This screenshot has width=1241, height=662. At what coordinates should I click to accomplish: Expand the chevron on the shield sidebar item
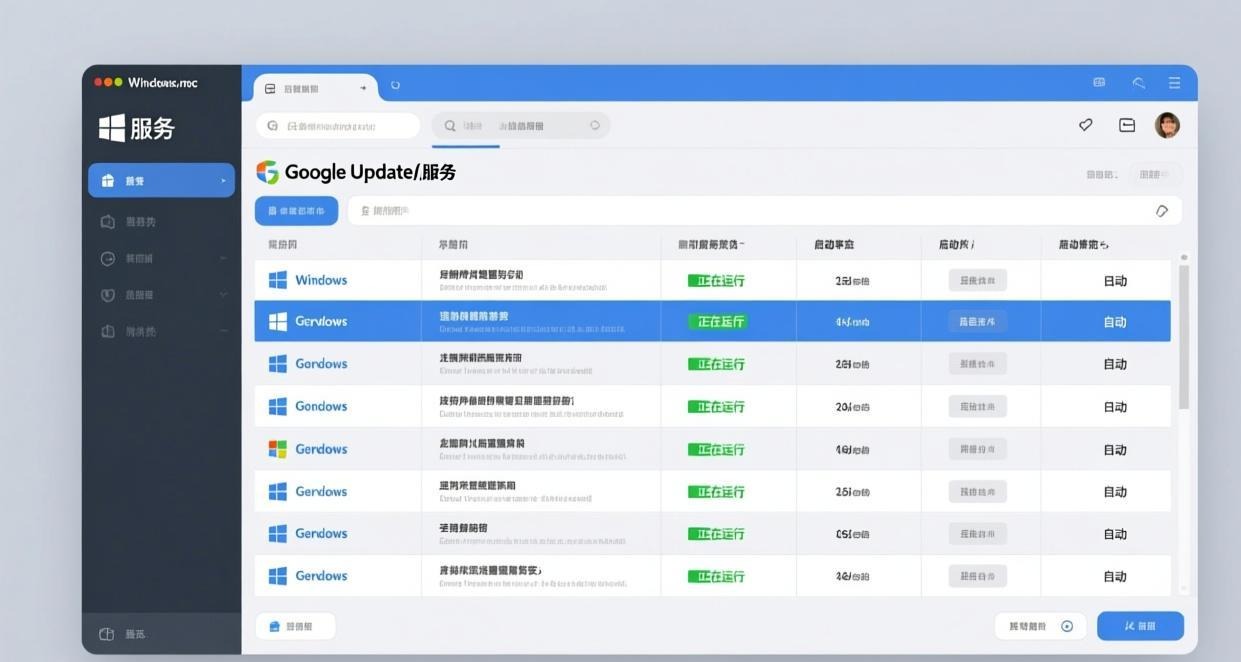[222, 295]
